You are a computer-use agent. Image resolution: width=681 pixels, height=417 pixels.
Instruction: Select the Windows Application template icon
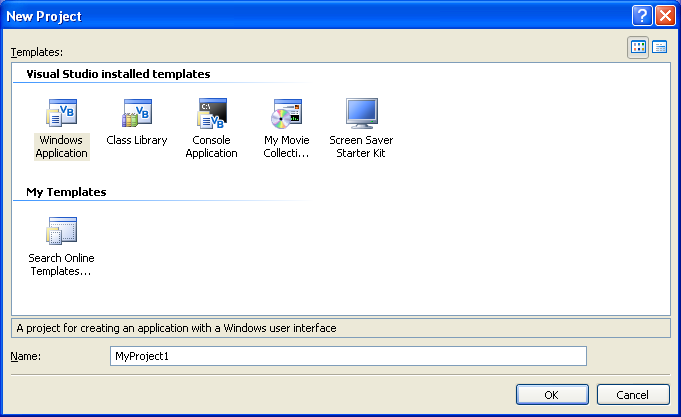click(x=62, y=113)
